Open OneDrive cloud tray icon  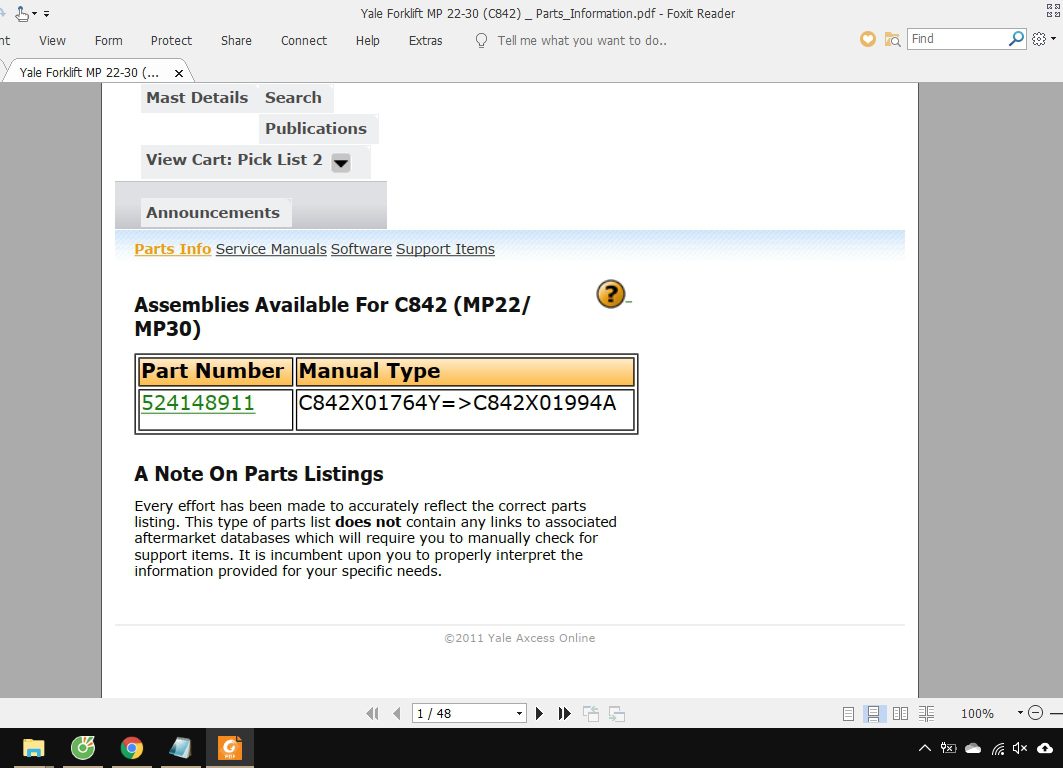pos(973,748)
